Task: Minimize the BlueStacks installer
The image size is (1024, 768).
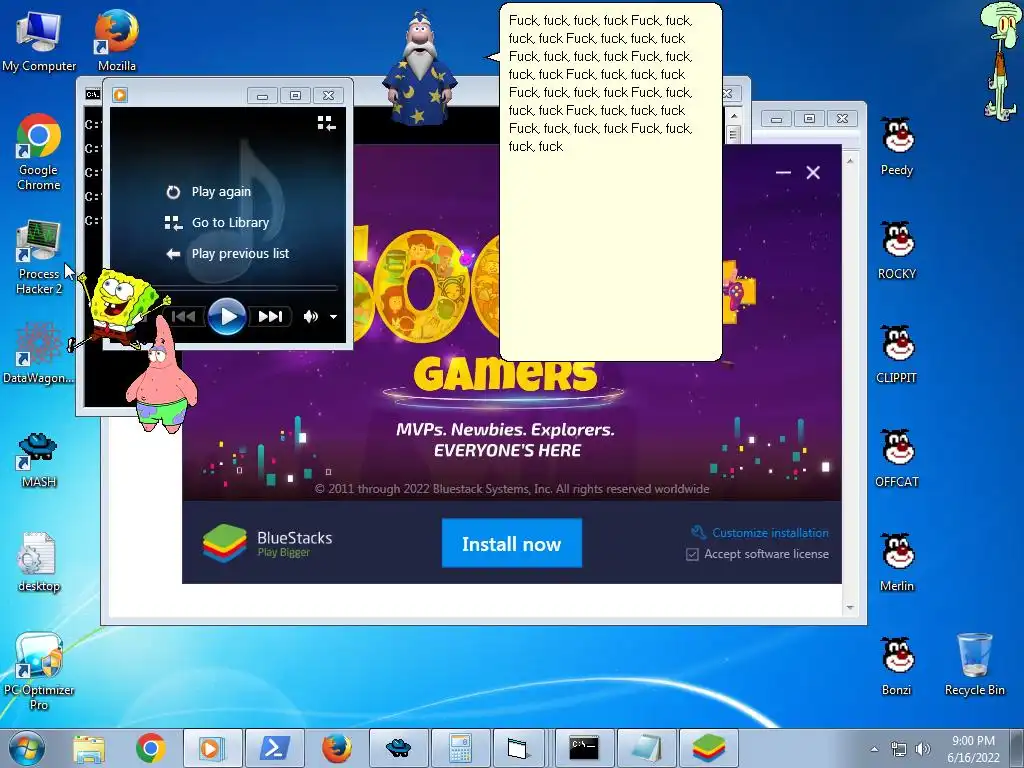Action: [783, 172]
